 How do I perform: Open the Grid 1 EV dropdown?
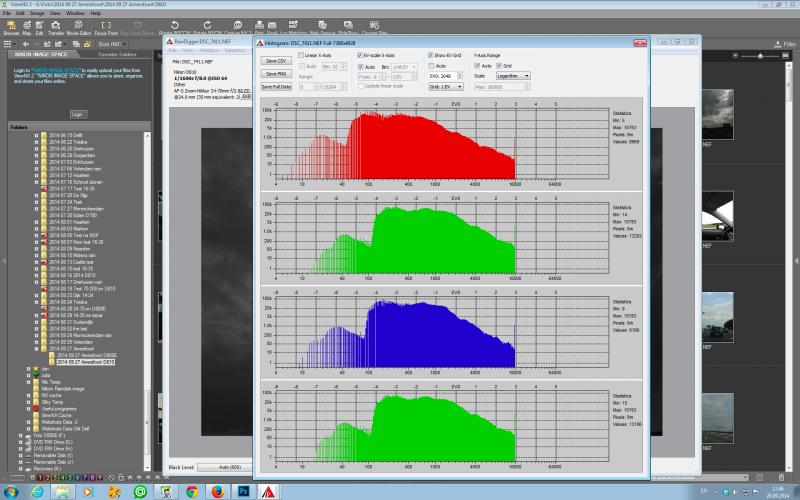446,87
